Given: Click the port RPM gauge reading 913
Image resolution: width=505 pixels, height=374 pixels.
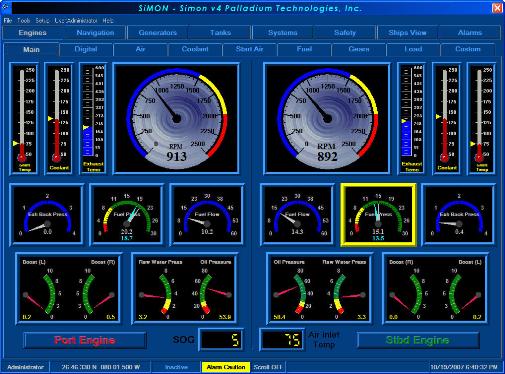Looking at the screenshot, I should [176, 118].
